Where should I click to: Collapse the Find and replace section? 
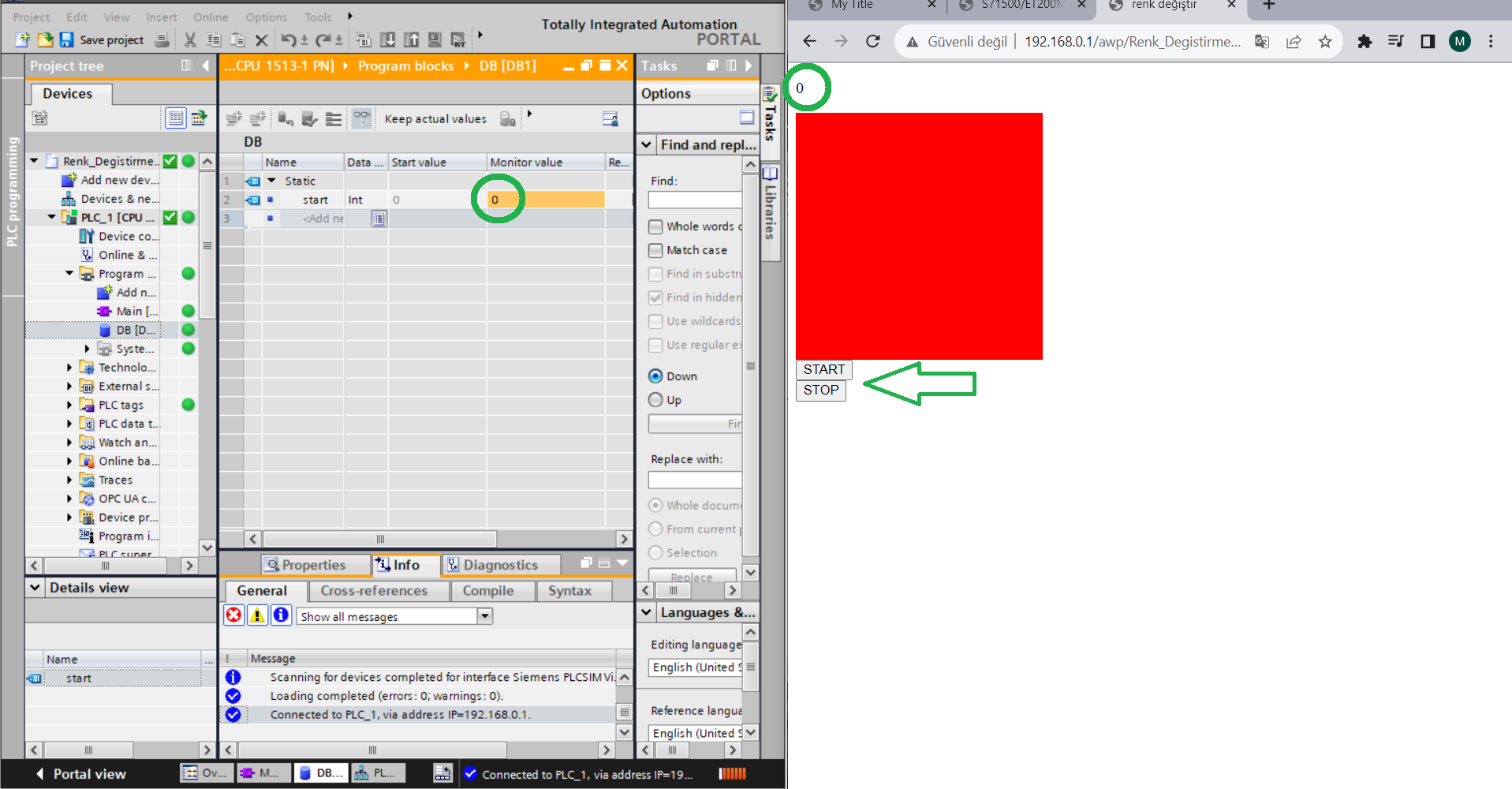[x=647, y=144]
